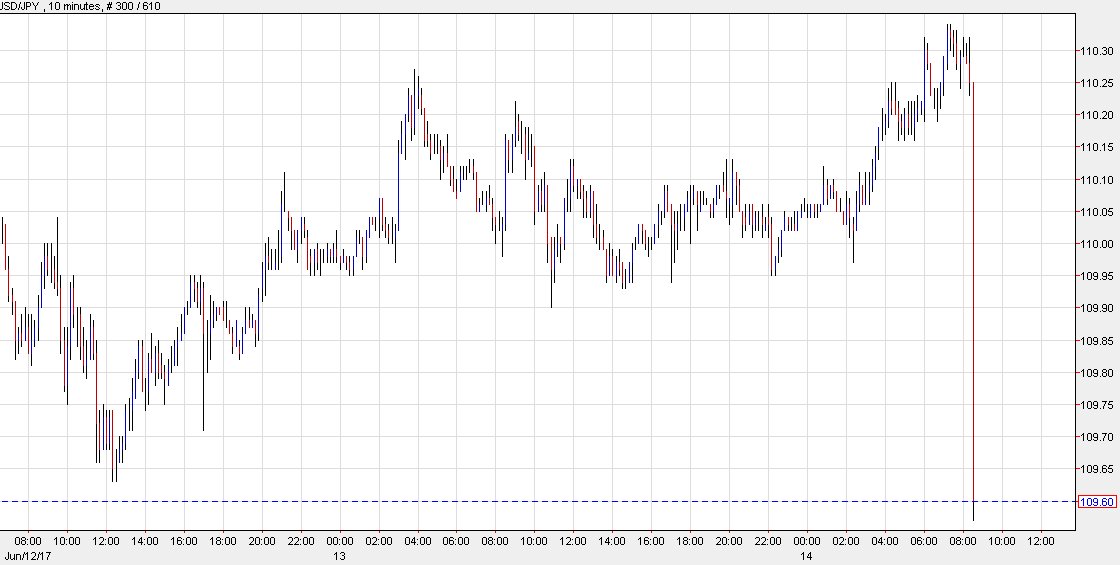Click the blue dashed current price line
This screenshot has height=565, width=1120.
pos(537,501)
